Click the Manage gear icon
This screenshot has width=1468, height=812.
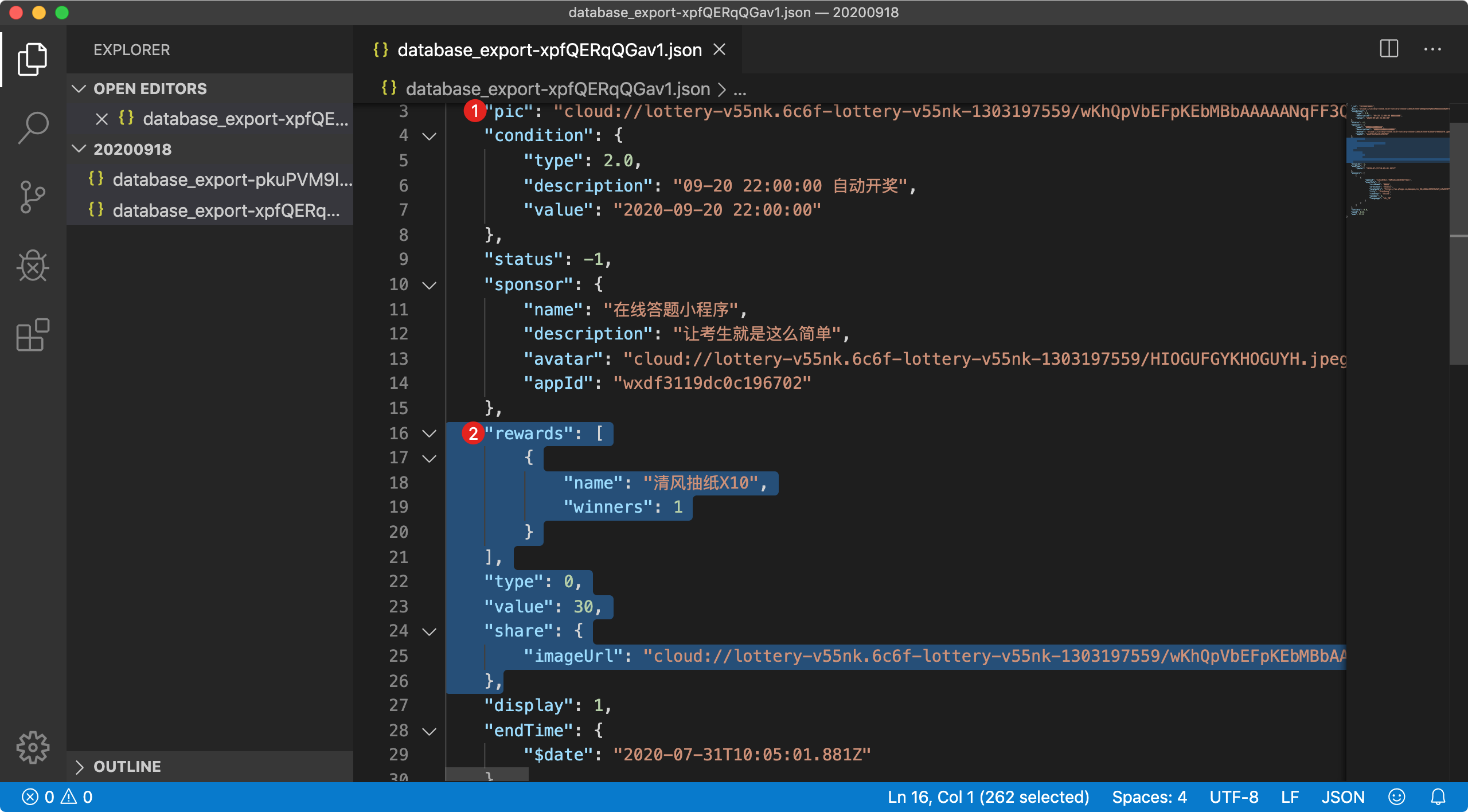click(x=33, y=747)
